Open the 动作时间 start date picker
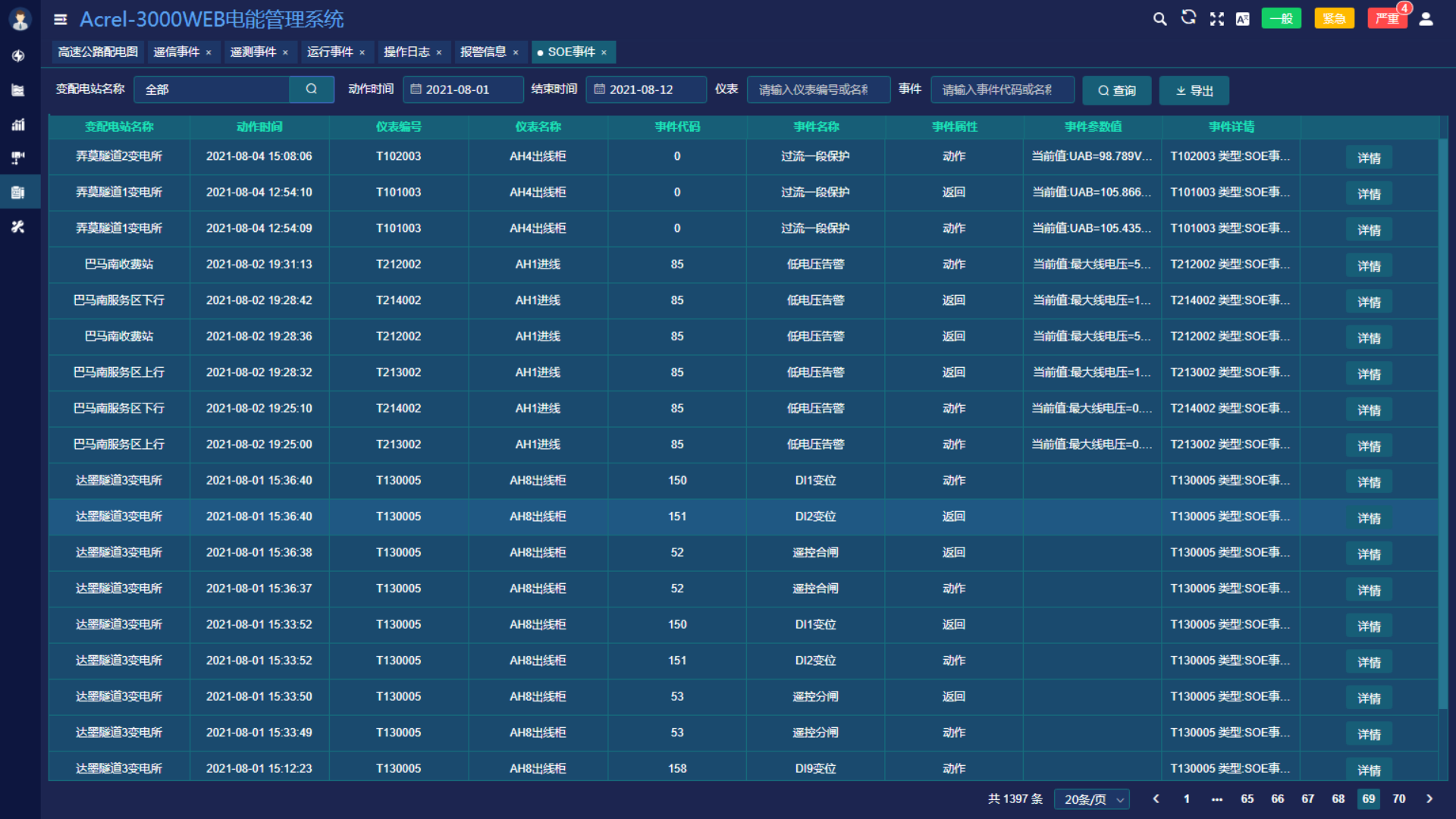Viewport: 1456px width, 819px height. coord(463,89)
